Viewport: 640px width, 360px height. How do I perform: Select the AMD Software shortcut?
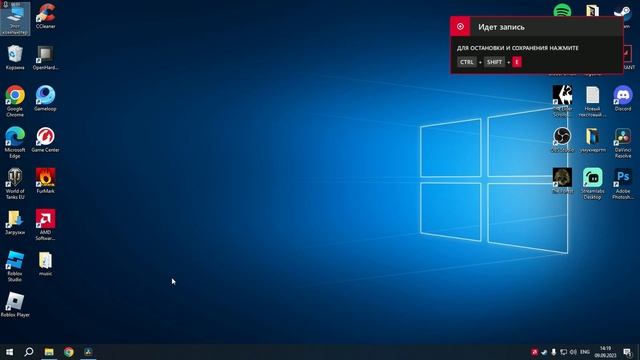pyautogui.click(x=45, y=225)
